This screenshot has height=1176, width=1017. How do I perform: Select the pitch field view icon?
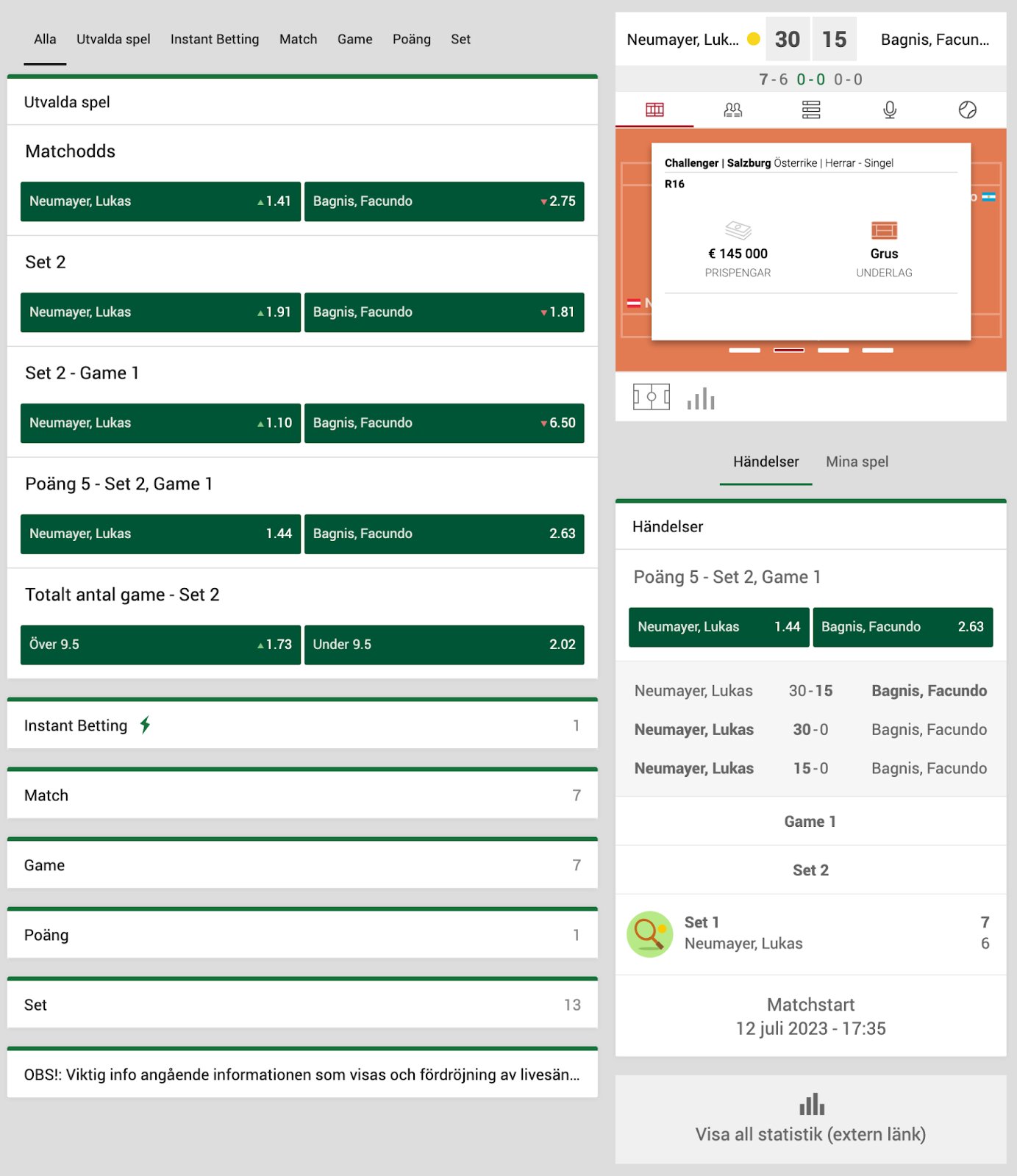(651, 398)
